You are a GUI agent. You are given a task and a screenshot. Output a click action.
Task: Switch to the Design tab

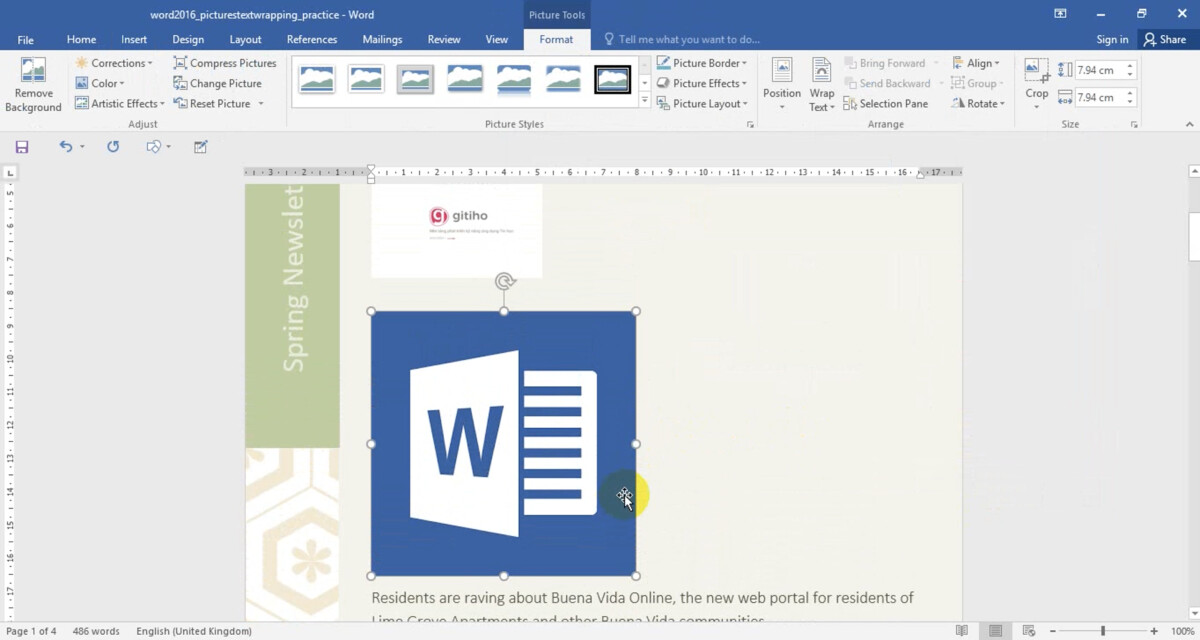click(188, 40)
